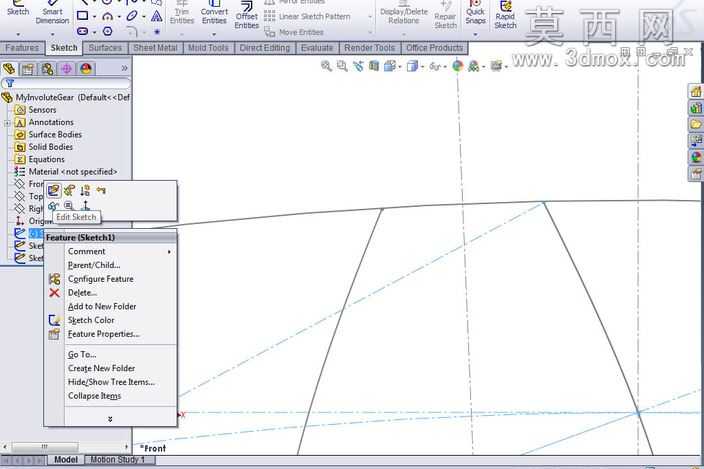This screenshot has width=704, height=469.
Task: Click Edit Appearance color ball icon
Action: 458,66
